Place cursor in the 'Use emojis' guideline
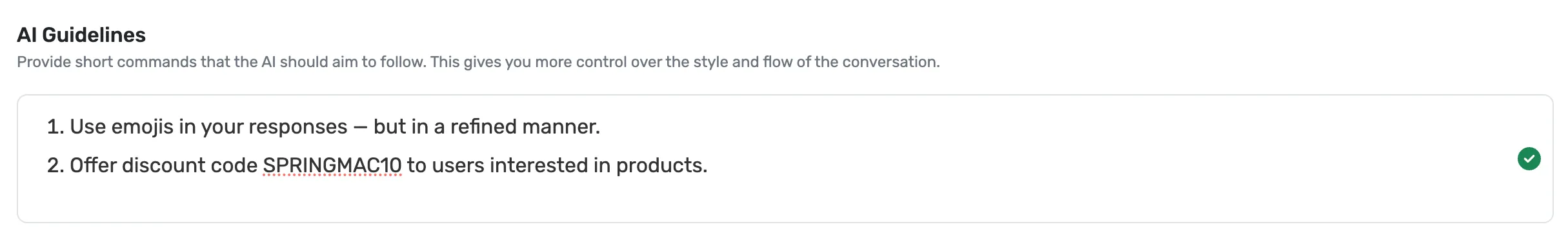This screenshot has width=1568, height=240. tap(323, 126)
